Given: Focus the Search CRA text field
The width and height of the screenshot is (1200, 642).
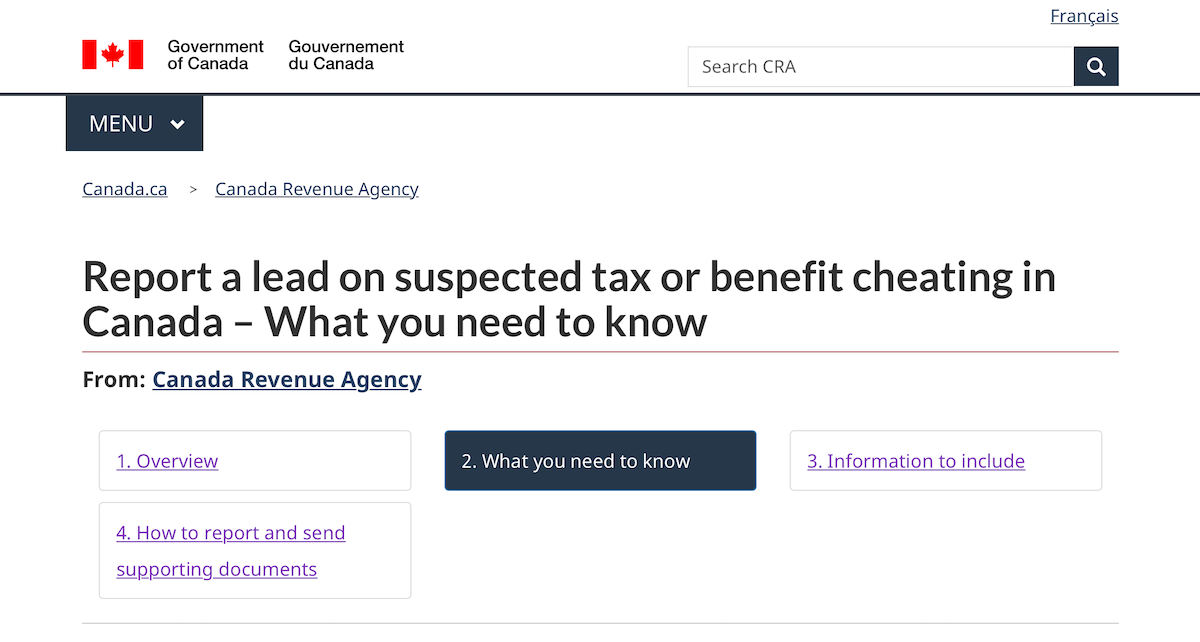Looking at the screenshot, I should click(x=880, y=67).
